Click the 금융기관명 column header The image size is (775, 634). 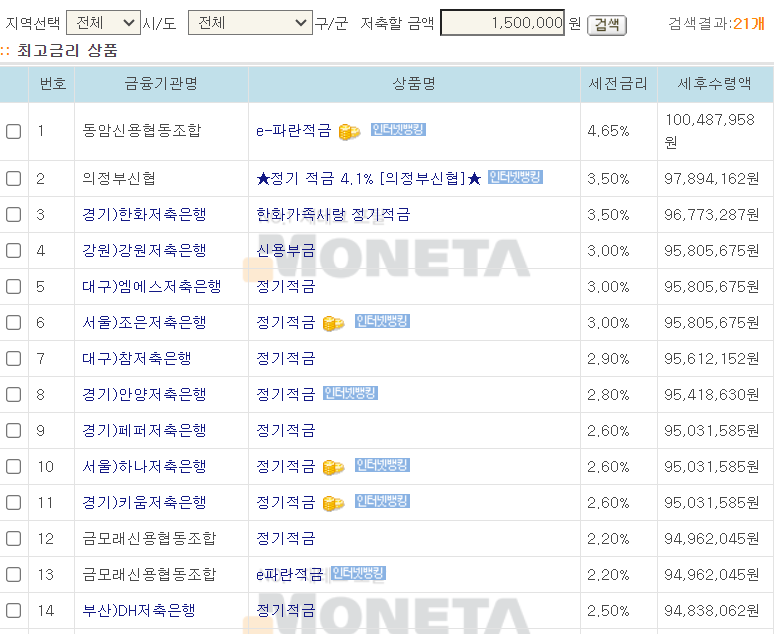tap(161, 84)
